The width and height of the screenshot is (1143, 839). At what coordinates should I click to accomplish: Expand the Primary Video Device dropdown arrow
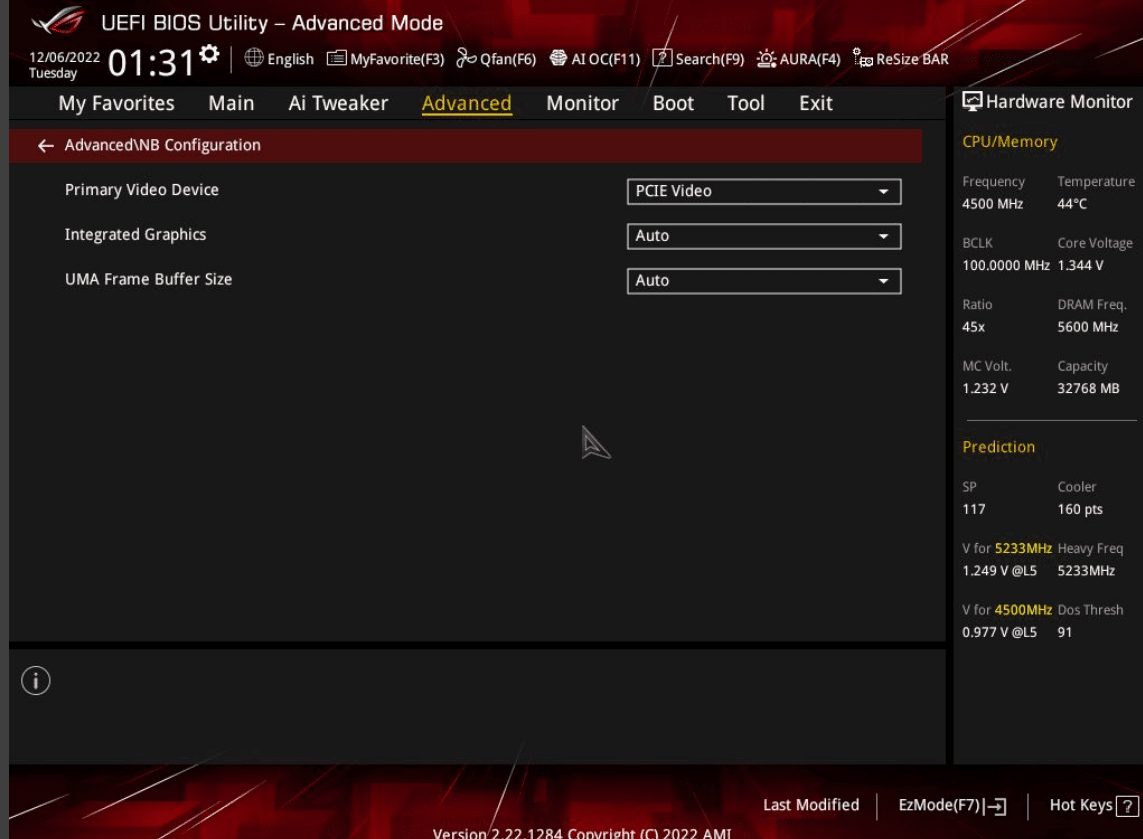pos(883,192)
